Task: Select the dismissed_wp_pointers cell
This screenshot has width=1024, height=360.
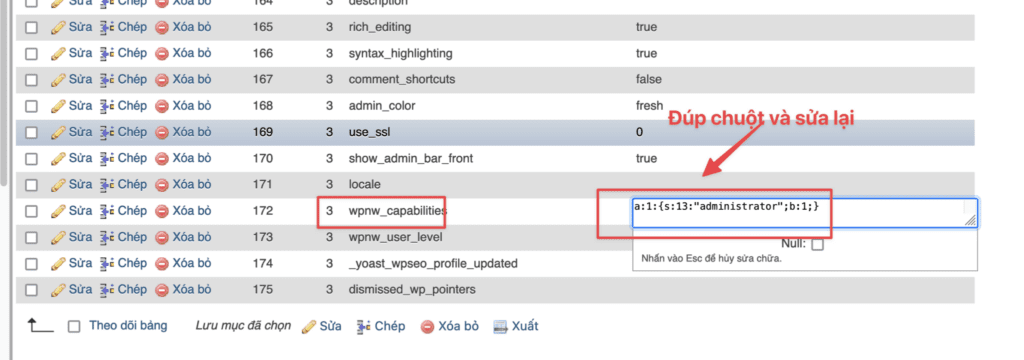Action: click(x=412, y=289)
